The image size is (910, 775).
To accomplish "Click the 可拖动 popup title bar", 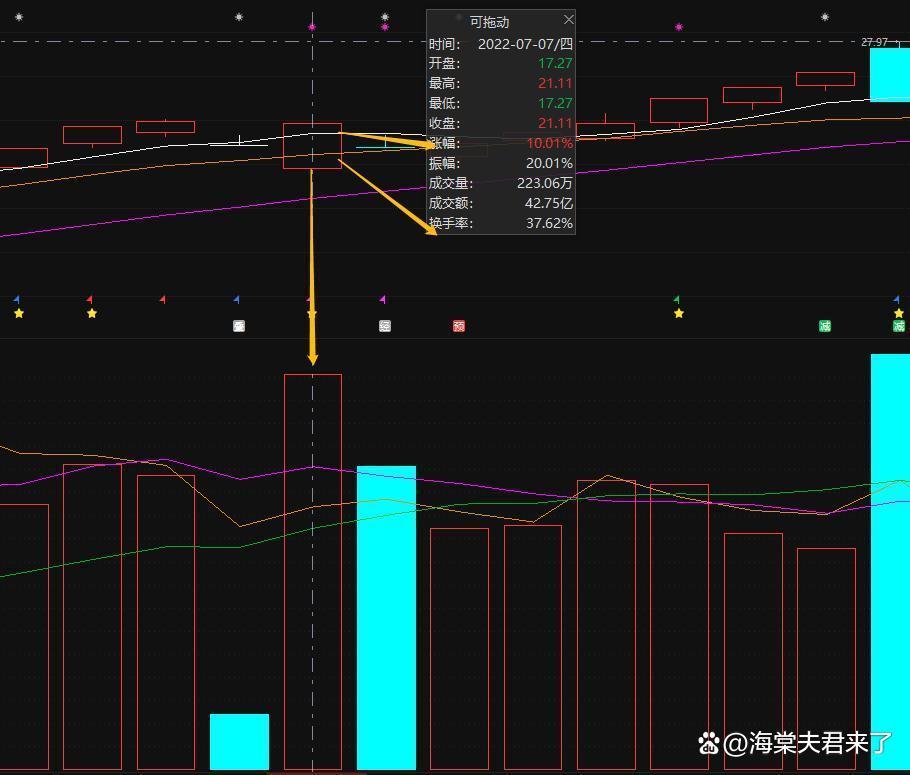I will click(x=490, y=21).
